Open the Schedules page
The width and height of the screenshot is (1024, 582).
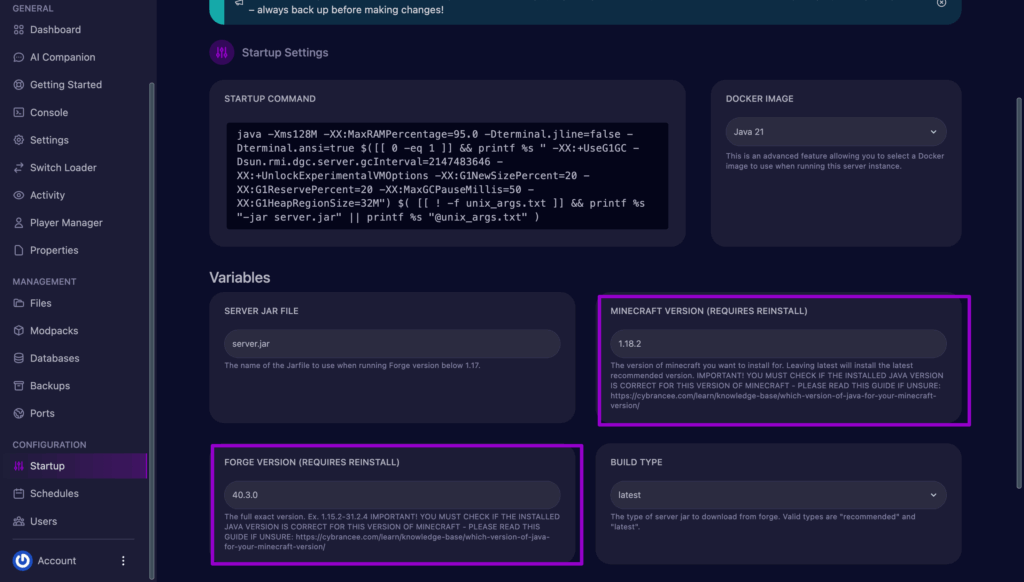point(54,494)
